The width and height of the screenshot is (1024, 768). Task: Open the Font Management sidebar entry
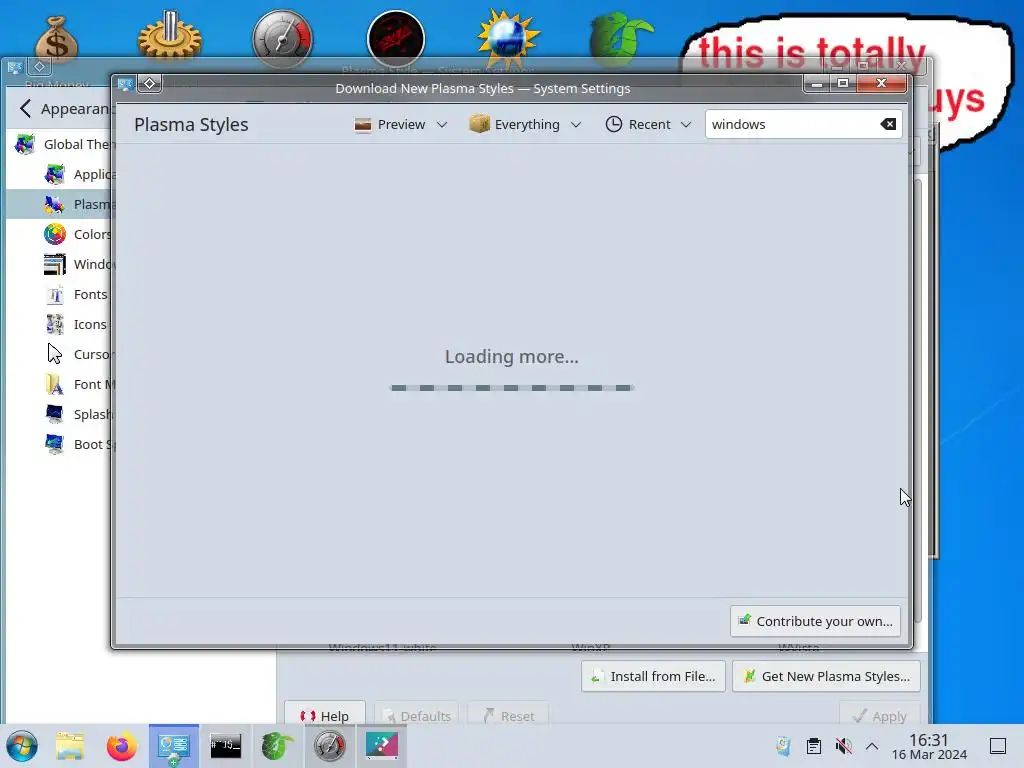[60, 385]
